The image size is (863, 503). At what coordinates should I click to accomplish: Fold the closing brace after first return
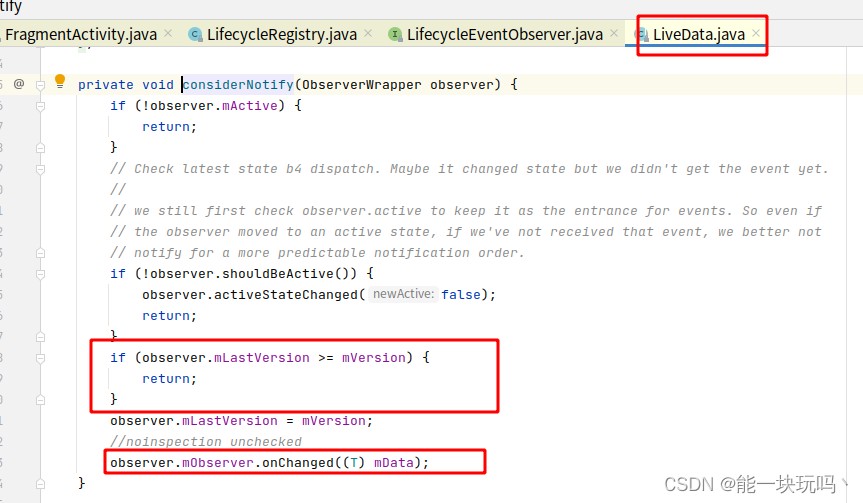pyautogui.click(x=40, y=147)
